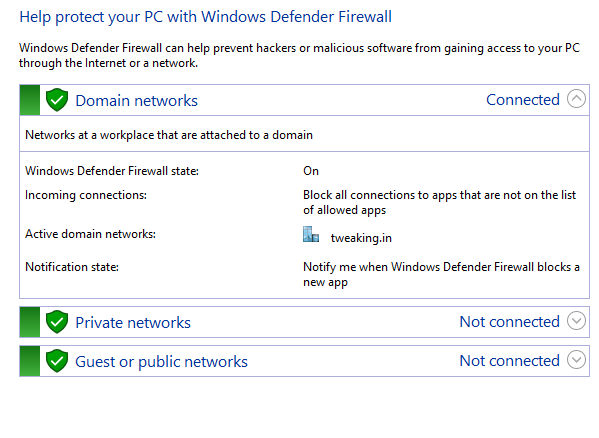Expand the Guest or public networks chevron

[576, 360]
